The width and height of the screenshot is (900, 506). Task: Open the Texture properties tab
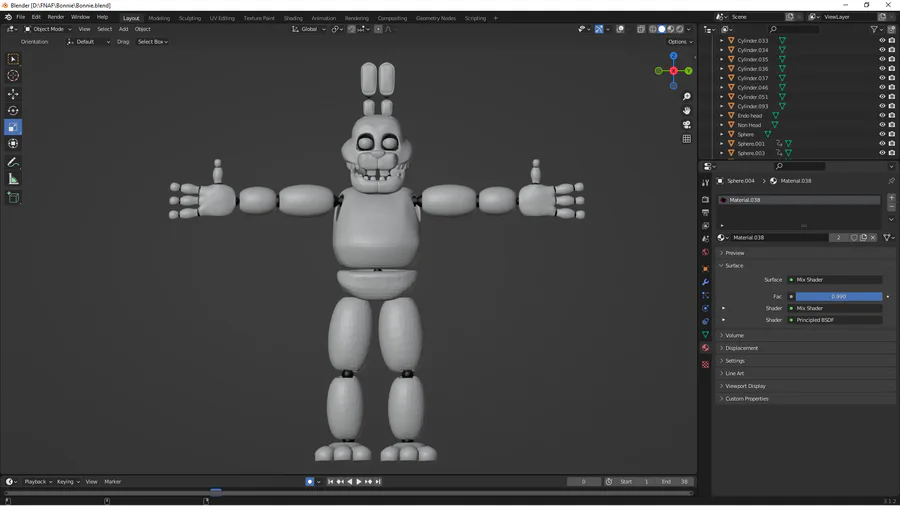705,364
